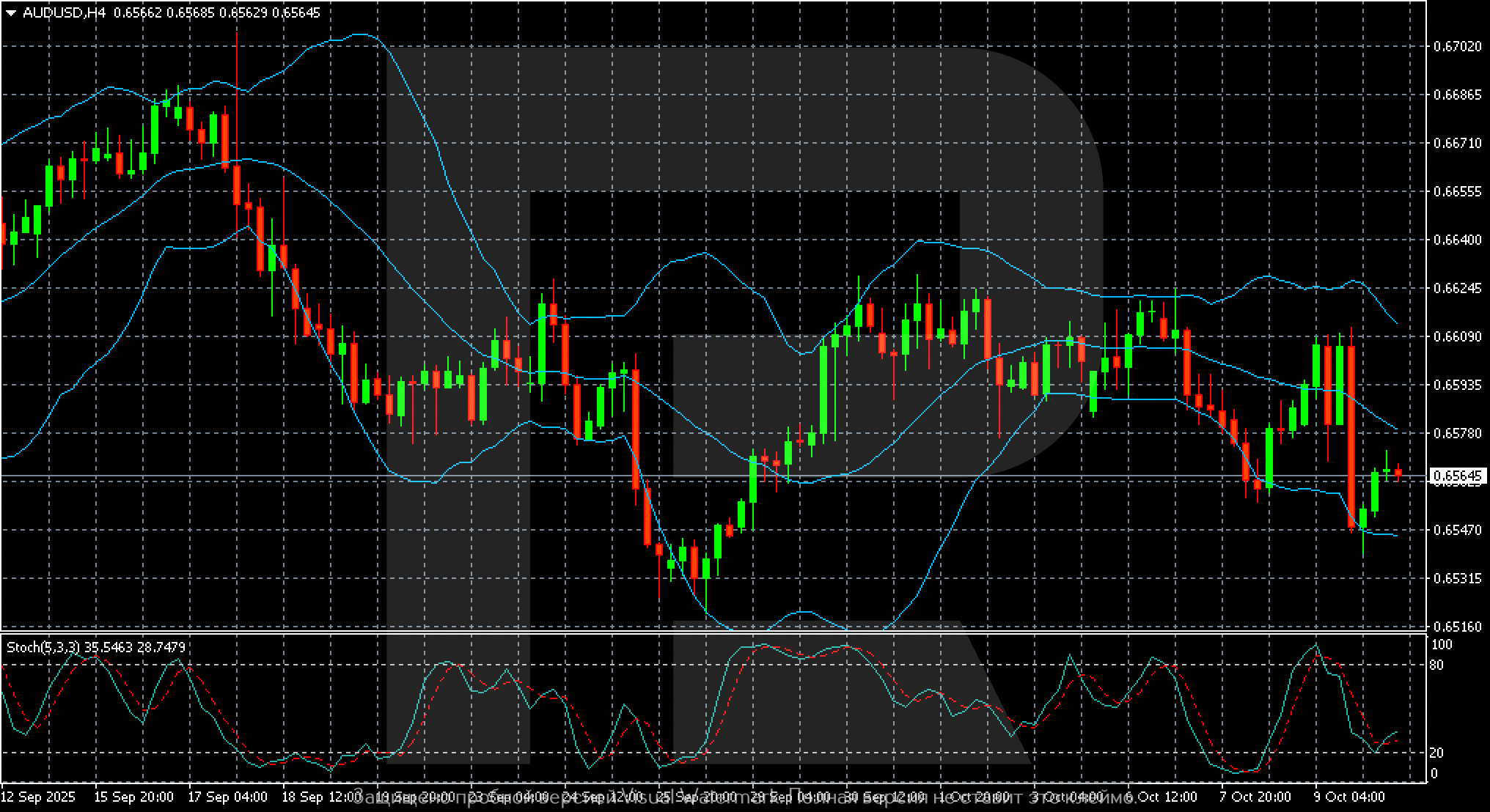Click the stochastic 80 level label

pyautogui.click(x=1437, y=665)
